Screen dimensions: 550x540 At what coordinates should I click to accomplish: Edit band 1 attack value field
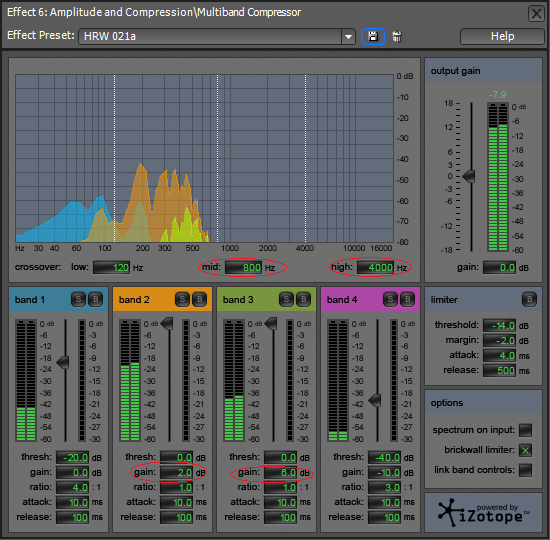(72, 502)
